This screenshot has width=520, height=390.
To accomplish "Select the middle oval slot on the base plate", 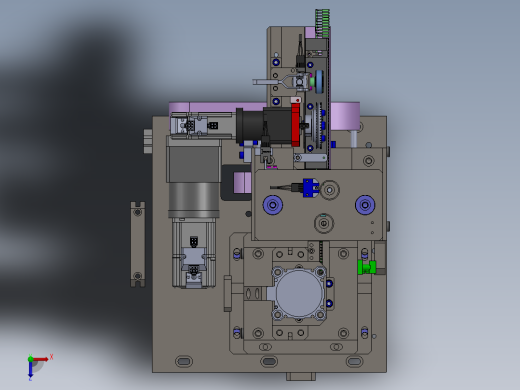I will tap(269, 361).
